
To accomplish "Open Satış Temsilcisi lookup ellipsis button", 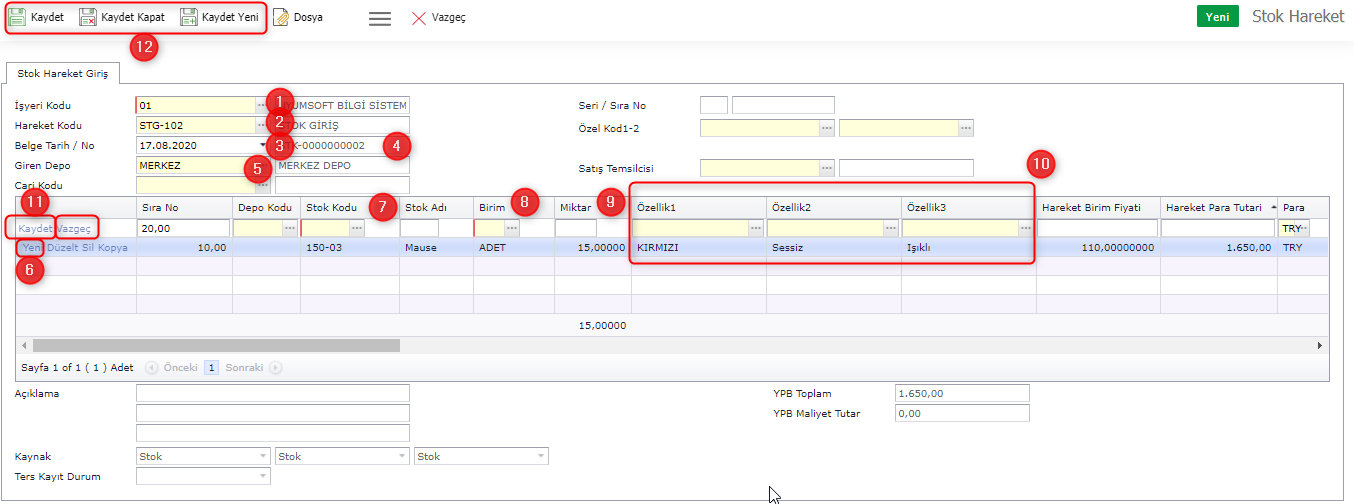I will 827,168.
